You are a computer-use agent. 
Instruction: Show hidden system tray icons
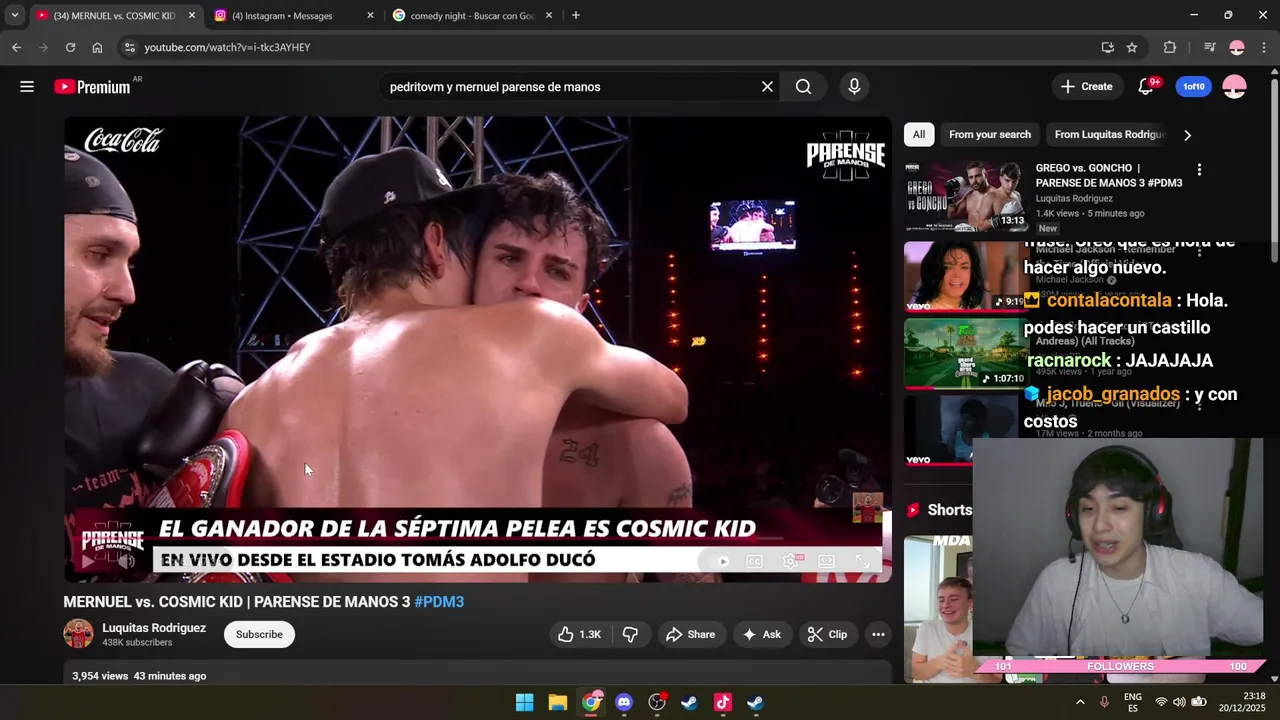coord(1080,703)
